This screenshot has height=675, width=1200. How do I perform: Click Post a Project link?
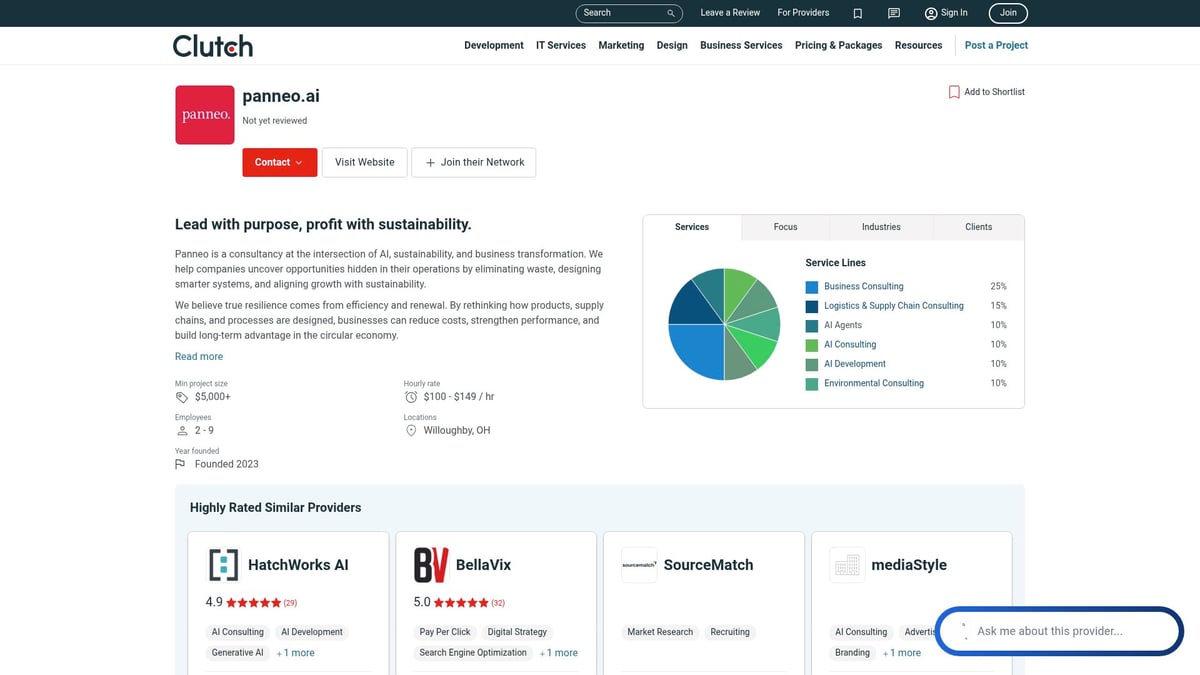coord(996,45)
